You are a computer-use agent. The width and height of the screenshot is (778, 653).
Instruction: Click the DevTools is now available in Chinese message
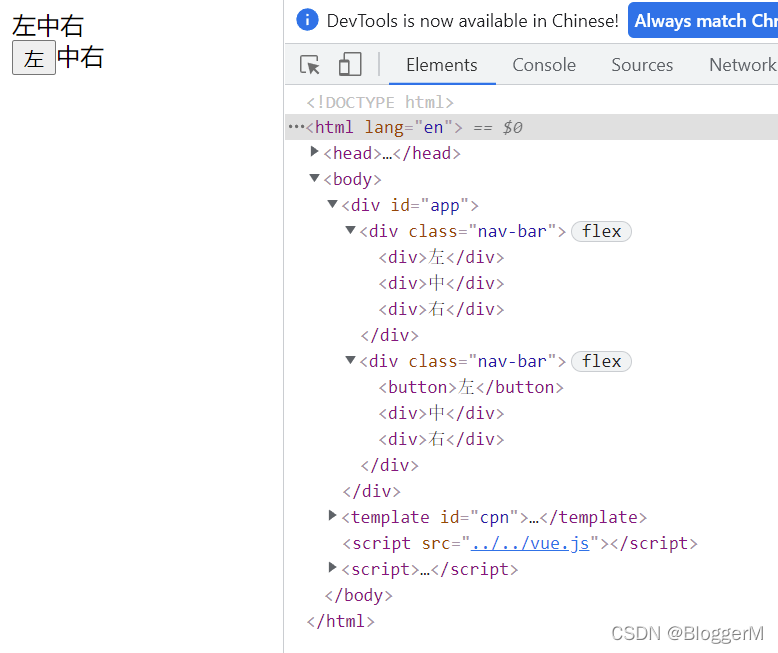(x=472, y=21)
